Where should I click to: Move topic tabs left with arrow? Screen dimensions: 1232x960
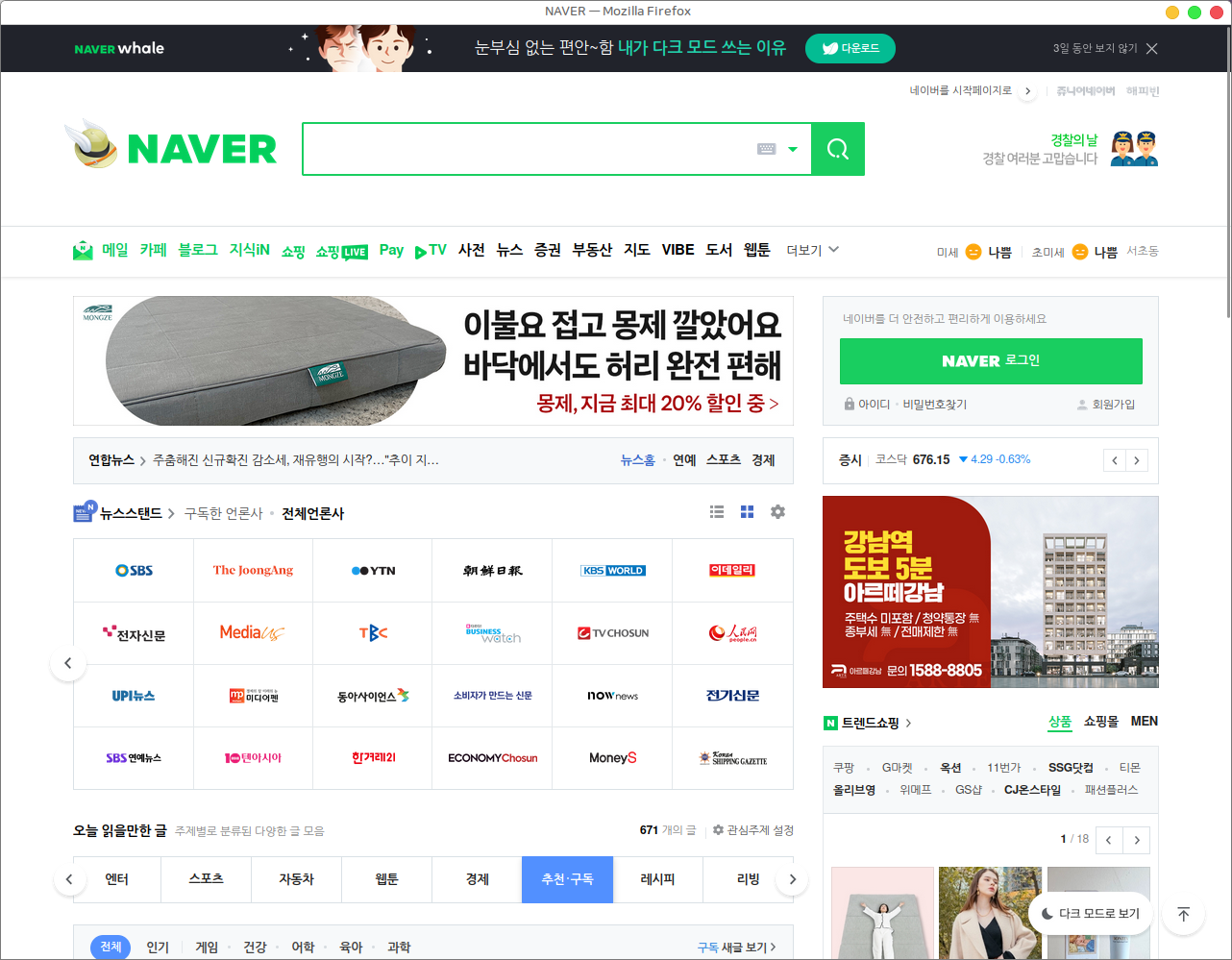pyautogui.click(x=69, y=879)
